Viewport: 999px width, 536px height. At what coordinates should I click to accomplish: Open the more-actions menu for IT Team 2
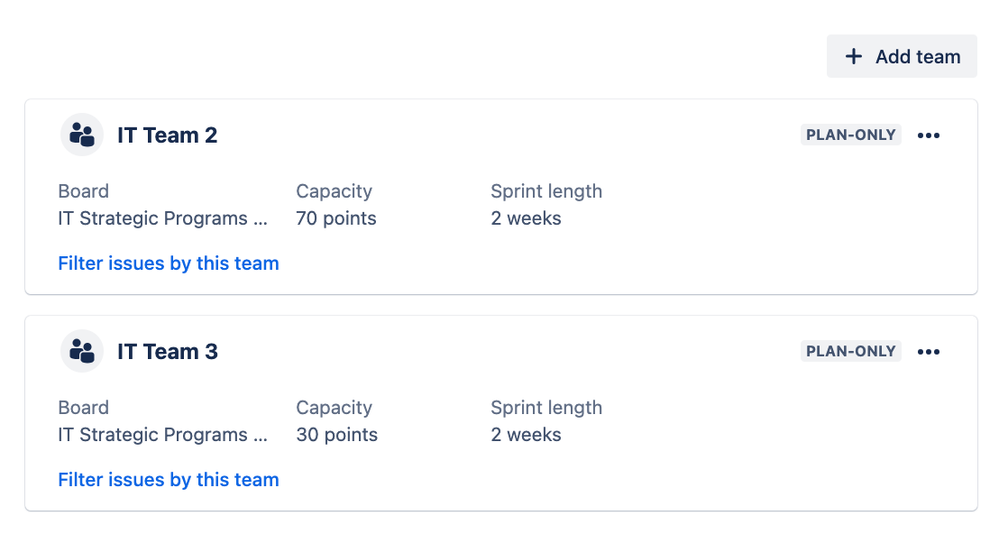928,135
